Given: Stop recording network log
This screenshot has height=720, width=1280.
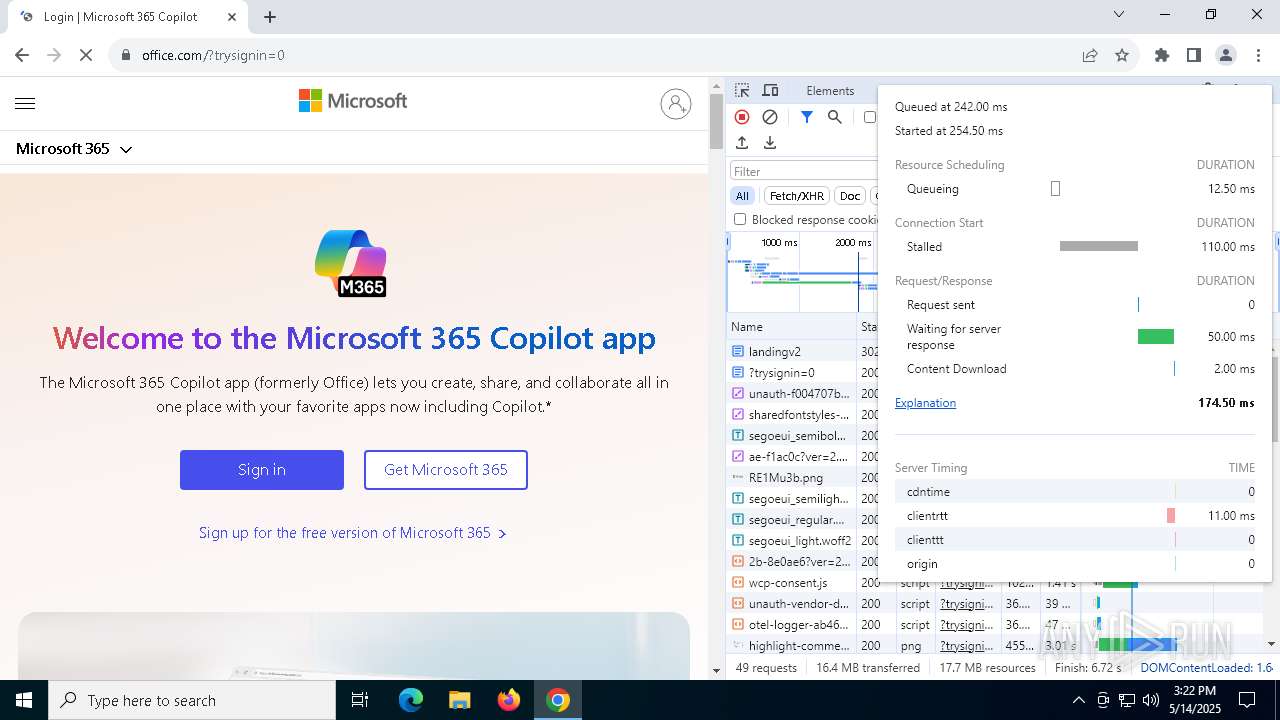Looking at the screenshot, I should point(742,117).
